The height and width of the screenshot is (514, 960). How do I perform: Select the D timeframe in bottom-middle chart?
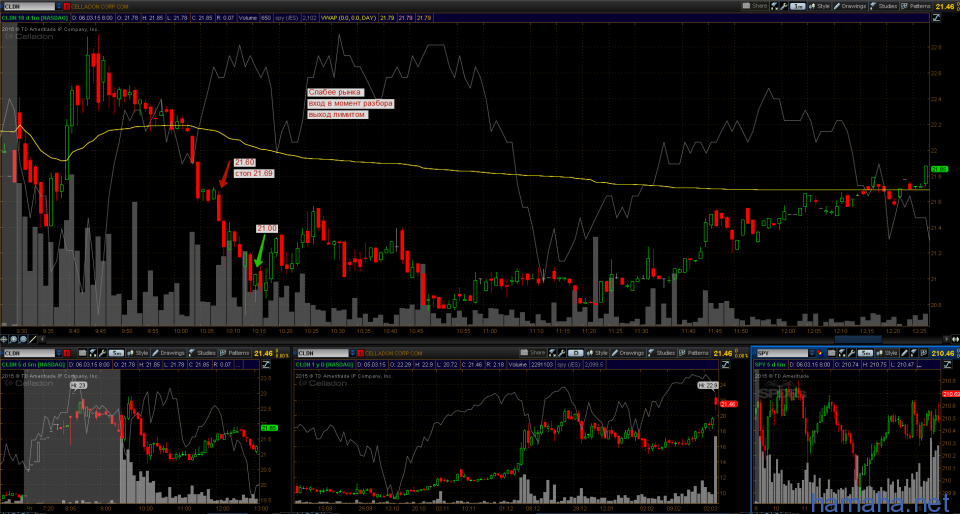(x=577, y=353)
